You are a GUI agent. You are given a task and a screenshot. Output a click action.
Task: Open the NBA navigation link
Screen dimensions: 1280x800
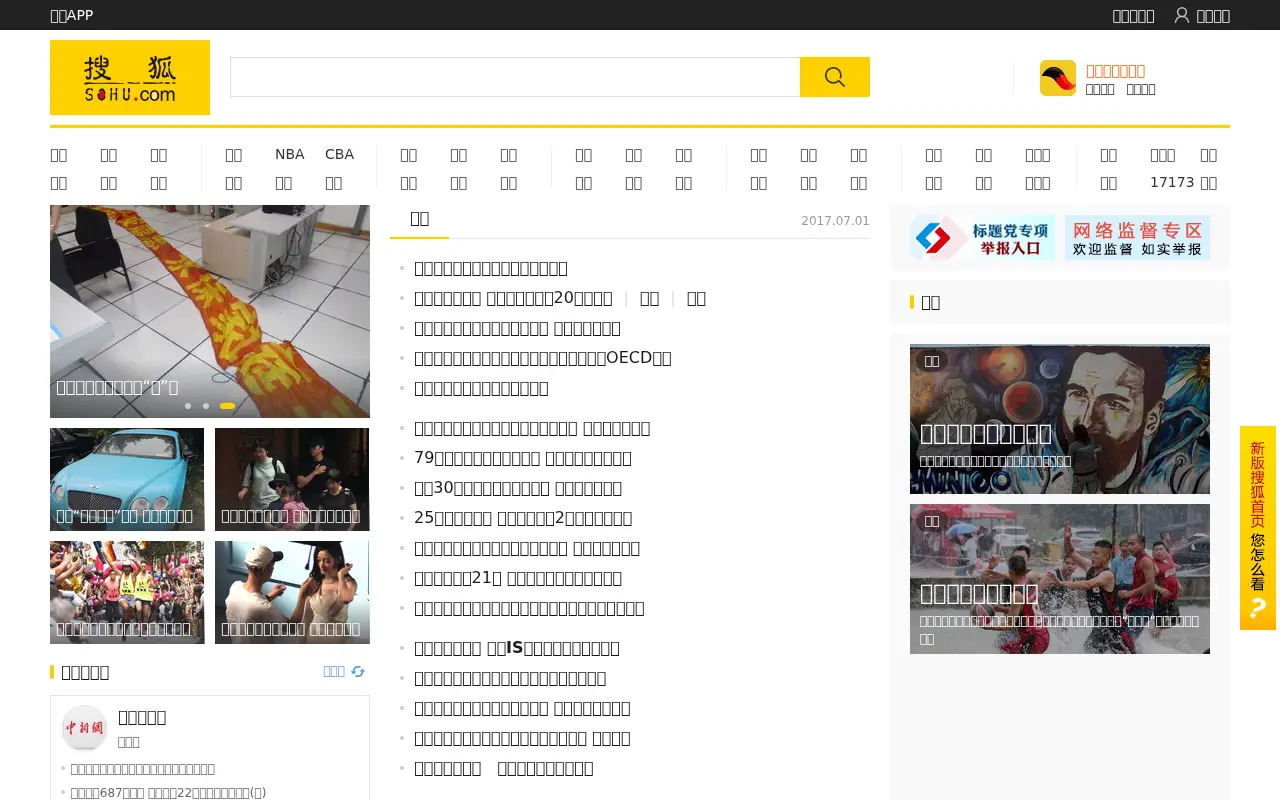pyautogui.click(x=290, y=154)
